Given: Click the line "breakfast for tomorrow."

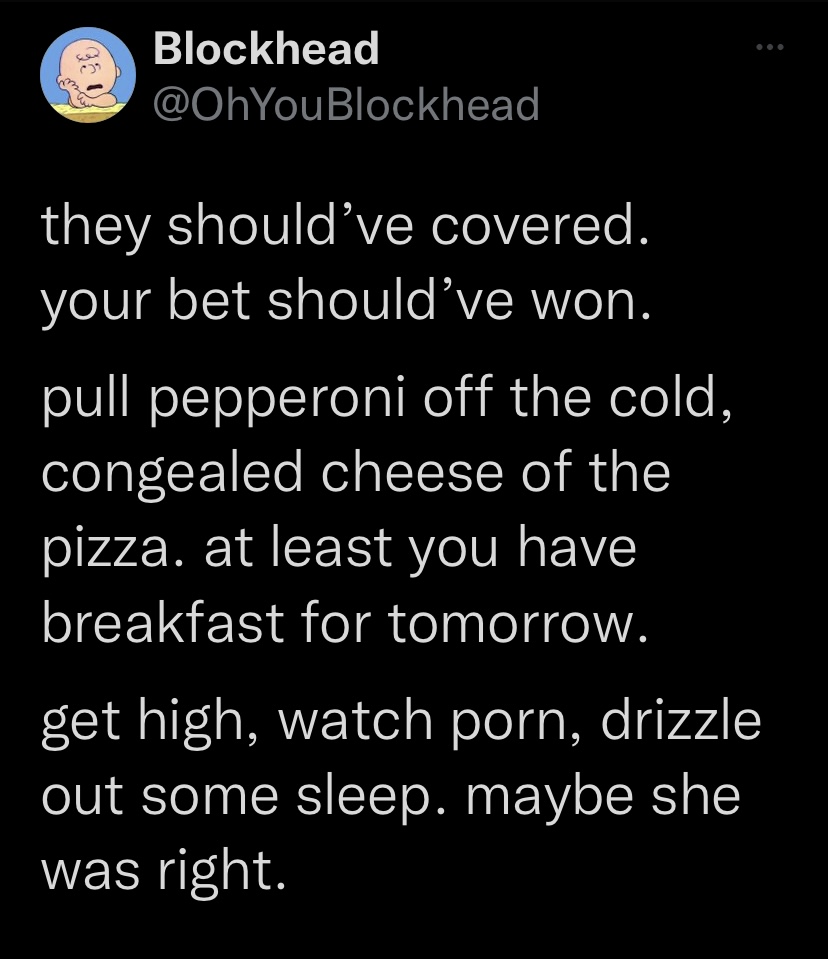Looking at the screenshot, I should pos(339,621).
